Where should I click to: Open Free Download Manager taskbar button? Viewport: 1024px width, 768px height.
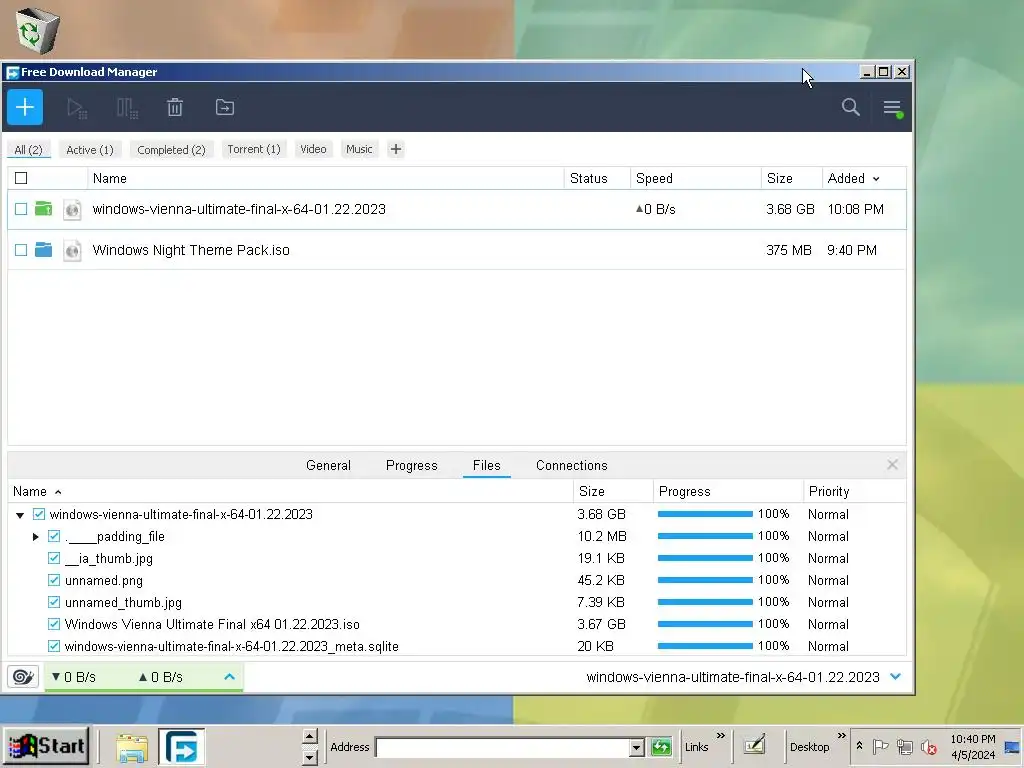[182, 746]
